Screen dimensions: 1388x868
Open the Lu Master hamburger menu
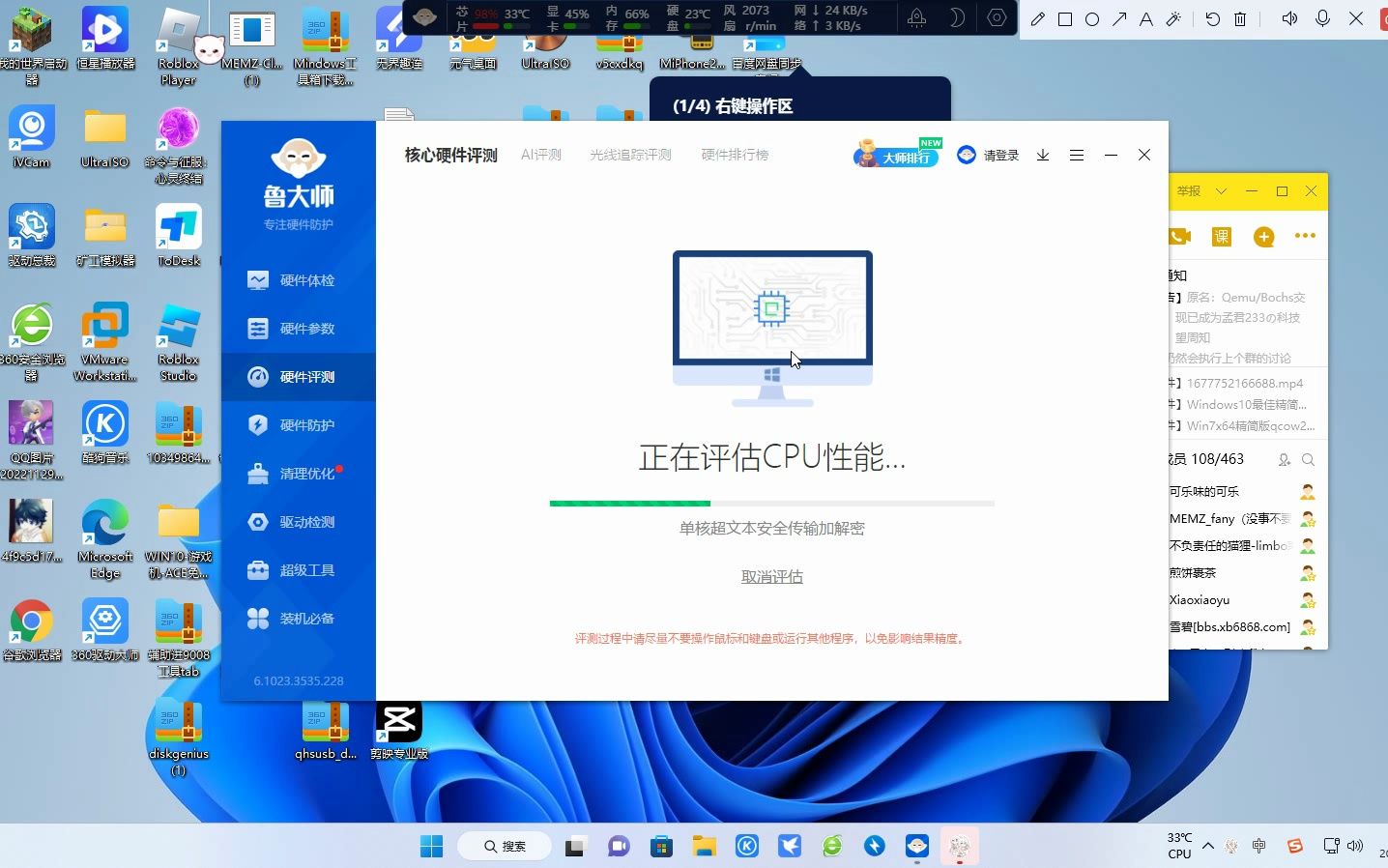point(1077,155)
